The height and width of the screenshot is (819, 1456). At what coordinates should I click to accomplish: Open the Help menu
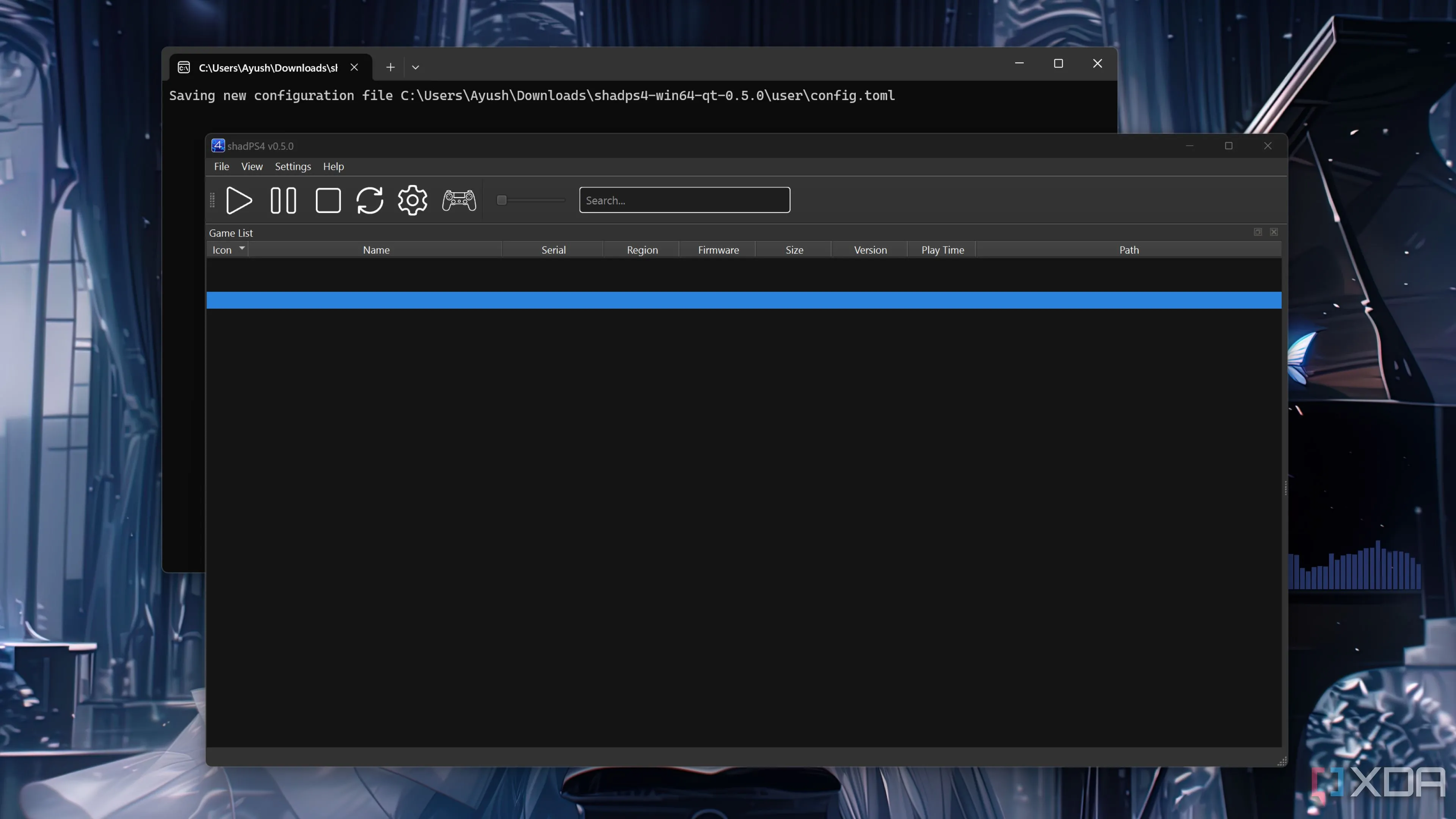pos(333,166)
